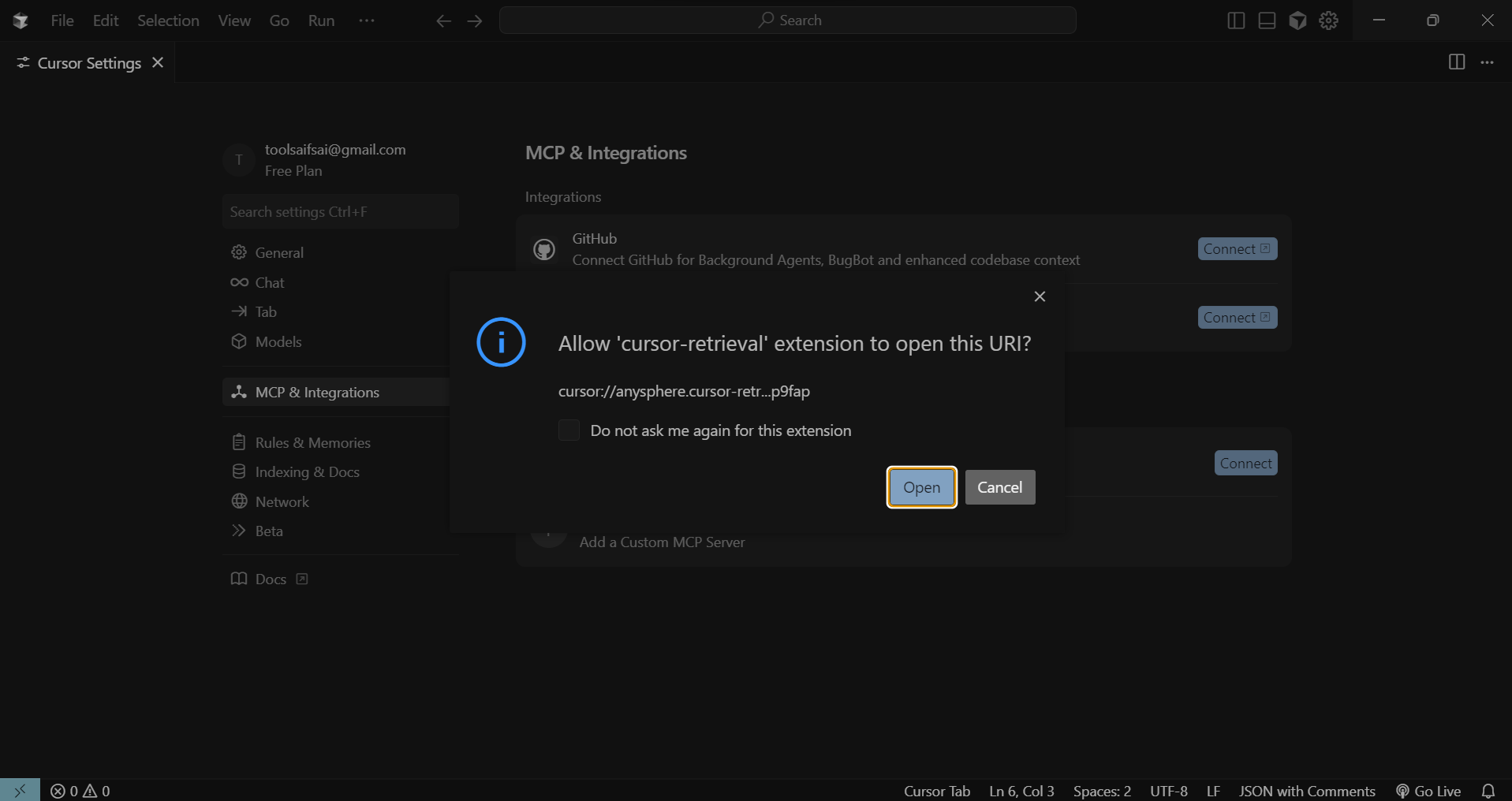The width and height of the screenshot is (1512, 801).
Task: Close the Cursor Settings tab
Action: click(x=158, y=62)
